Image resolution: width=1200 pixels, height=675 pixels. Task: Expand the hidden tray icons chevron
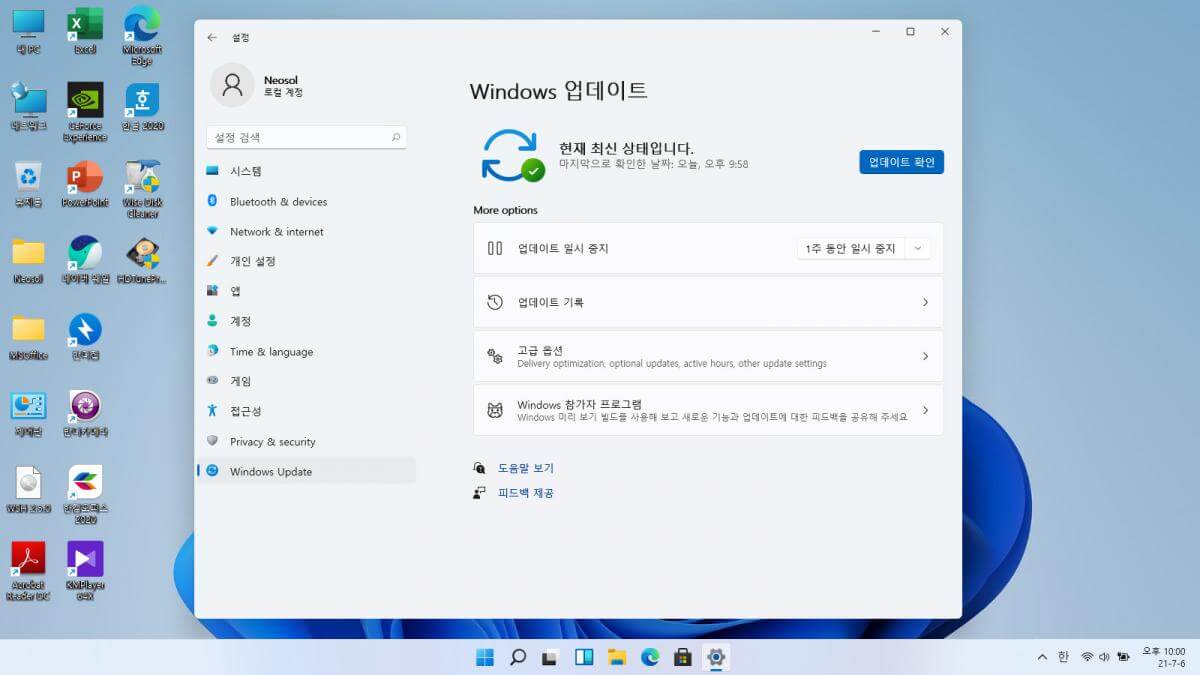(x=1043, y=657)
